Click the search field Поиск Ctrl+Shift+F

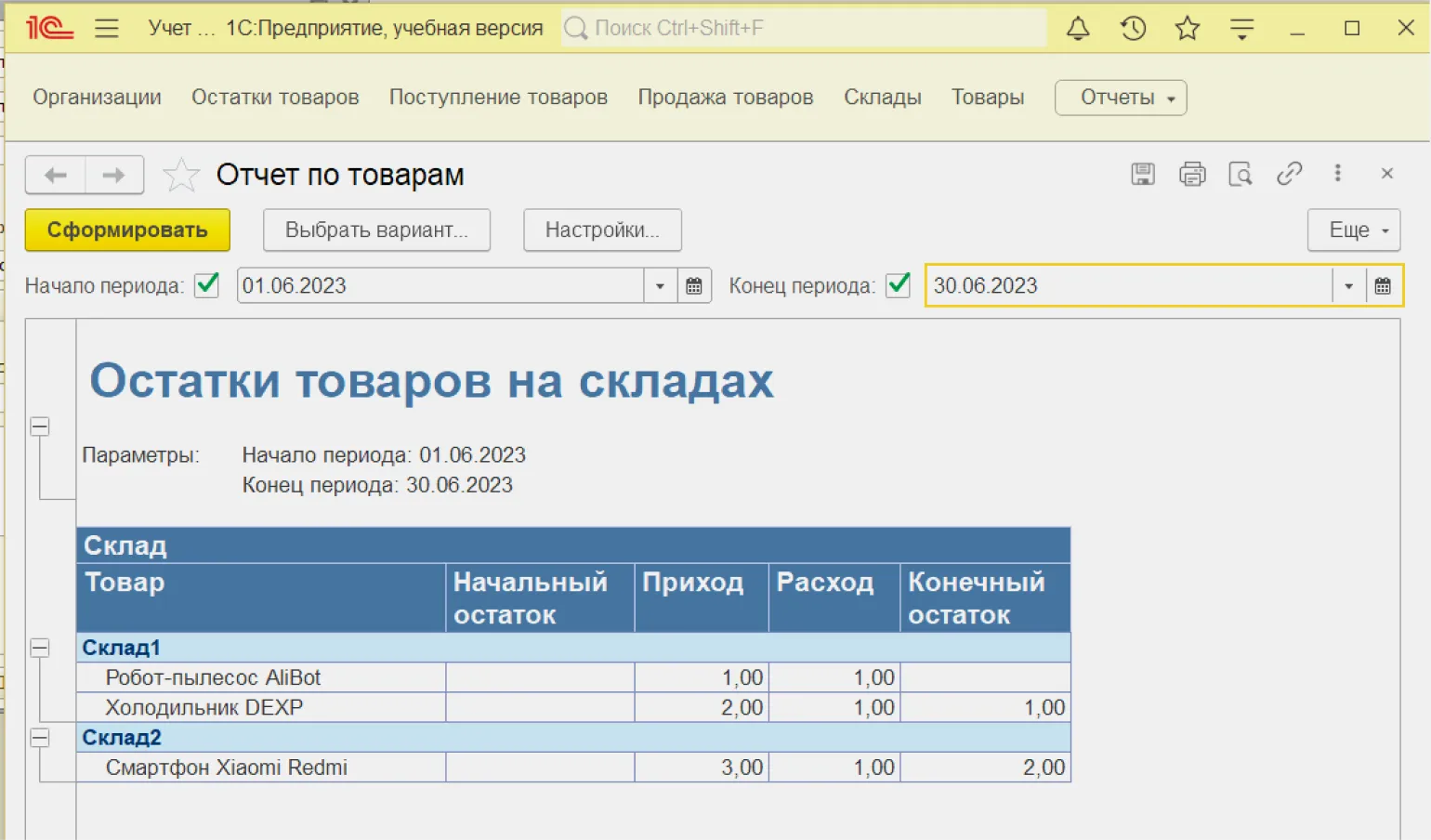pos(804,29)
